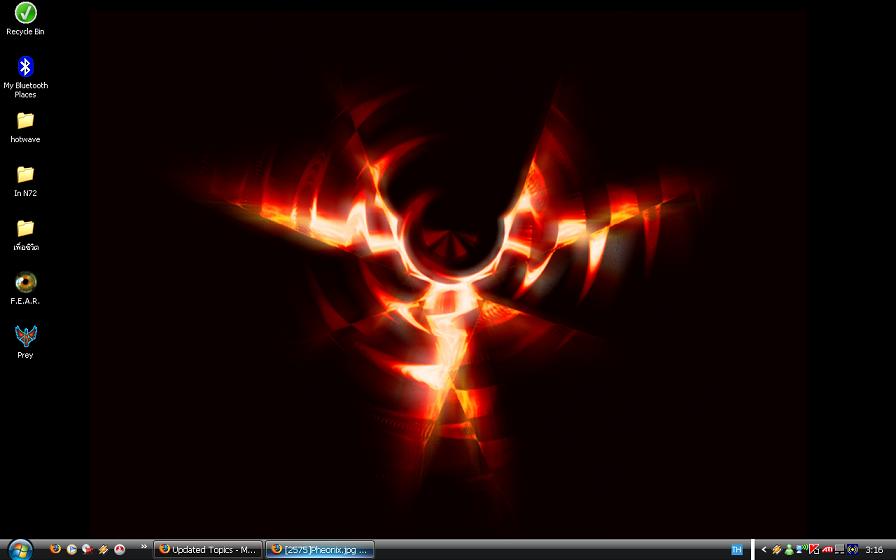
Task: Click the Winamp Quick Launch icon
Action: (x=103, y=550)
